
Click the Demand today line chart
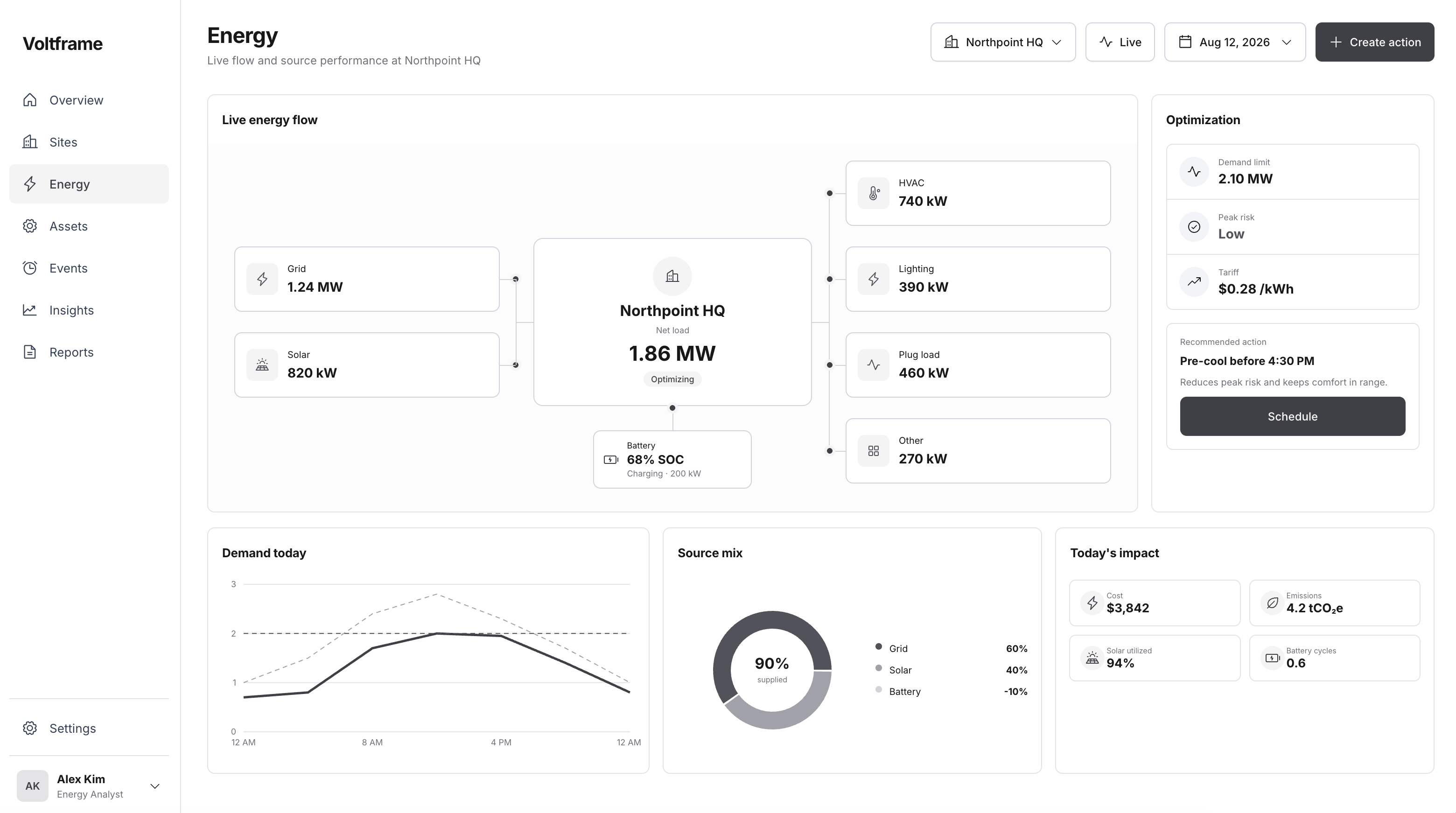point(436,658)
